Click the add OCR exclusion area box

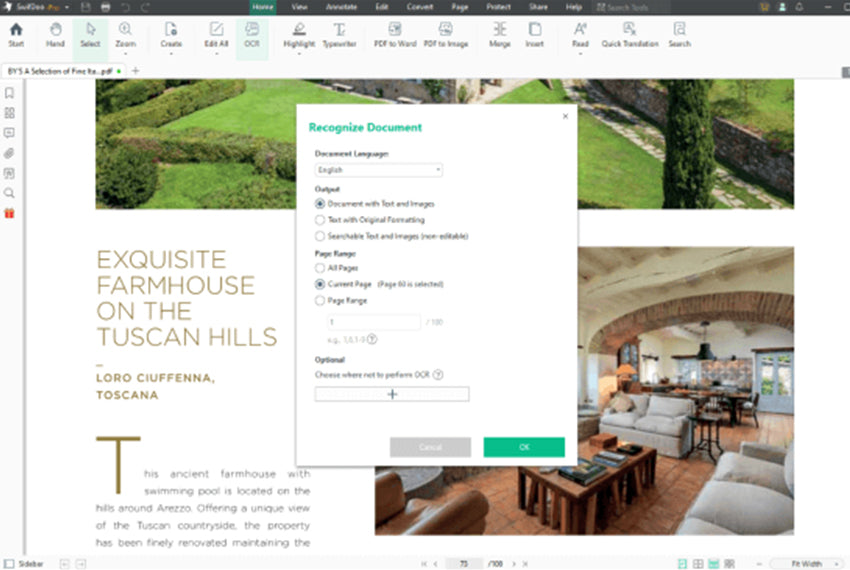[392, 394]
